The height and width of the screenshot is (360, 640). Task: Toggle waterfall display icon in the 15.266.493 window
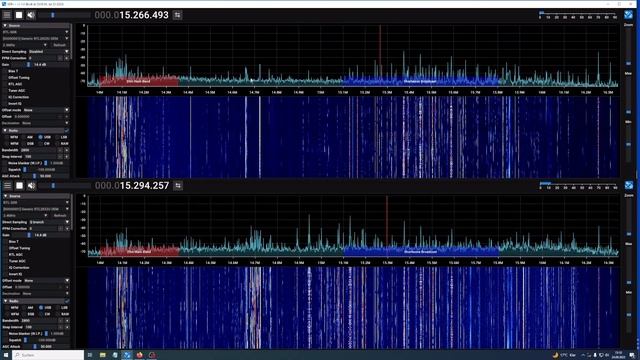[x=629, y=15]
